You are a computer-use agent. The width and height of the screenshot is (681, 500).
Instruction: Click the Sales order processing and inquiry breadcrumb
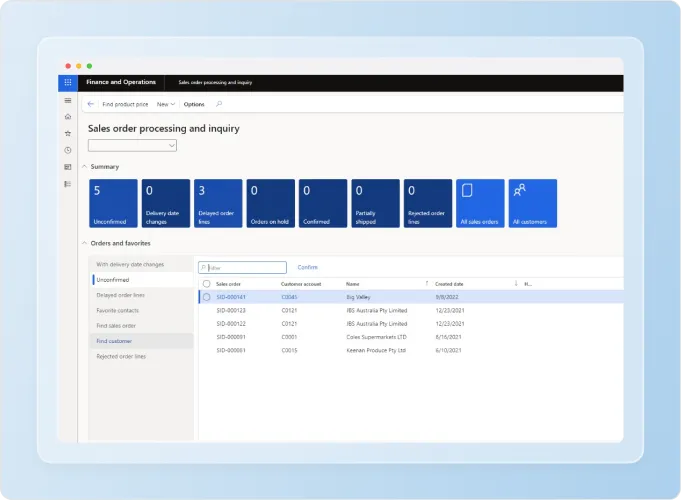[x=215, y=83]
